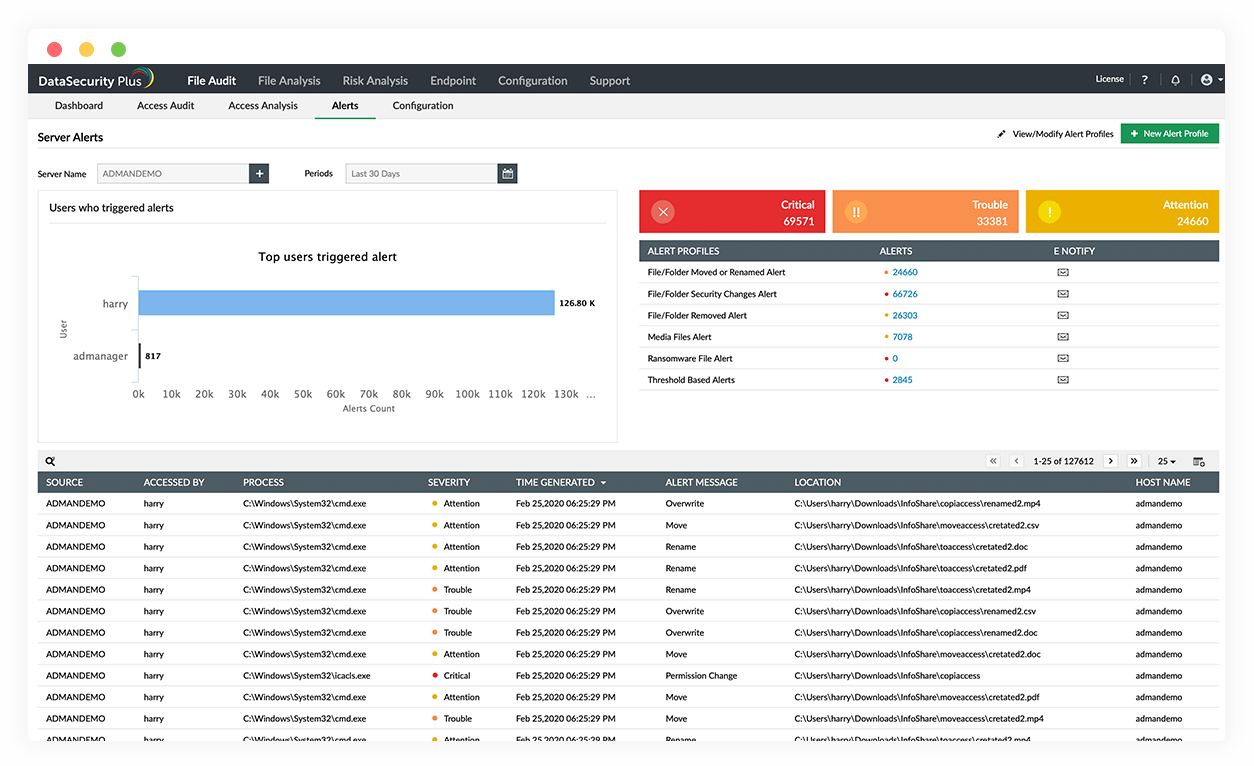Click email notify icon for Threshold Based Alerts
Screen dimensions: 1254x766
pyautogui.click(x=1063, y=380)
